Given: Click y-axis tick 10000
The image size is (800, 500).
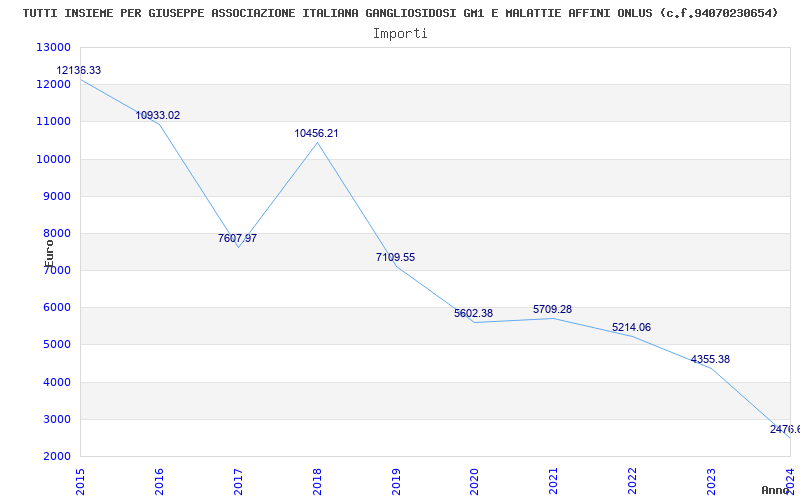Looking at the screenshot, I should coord(53,159).
